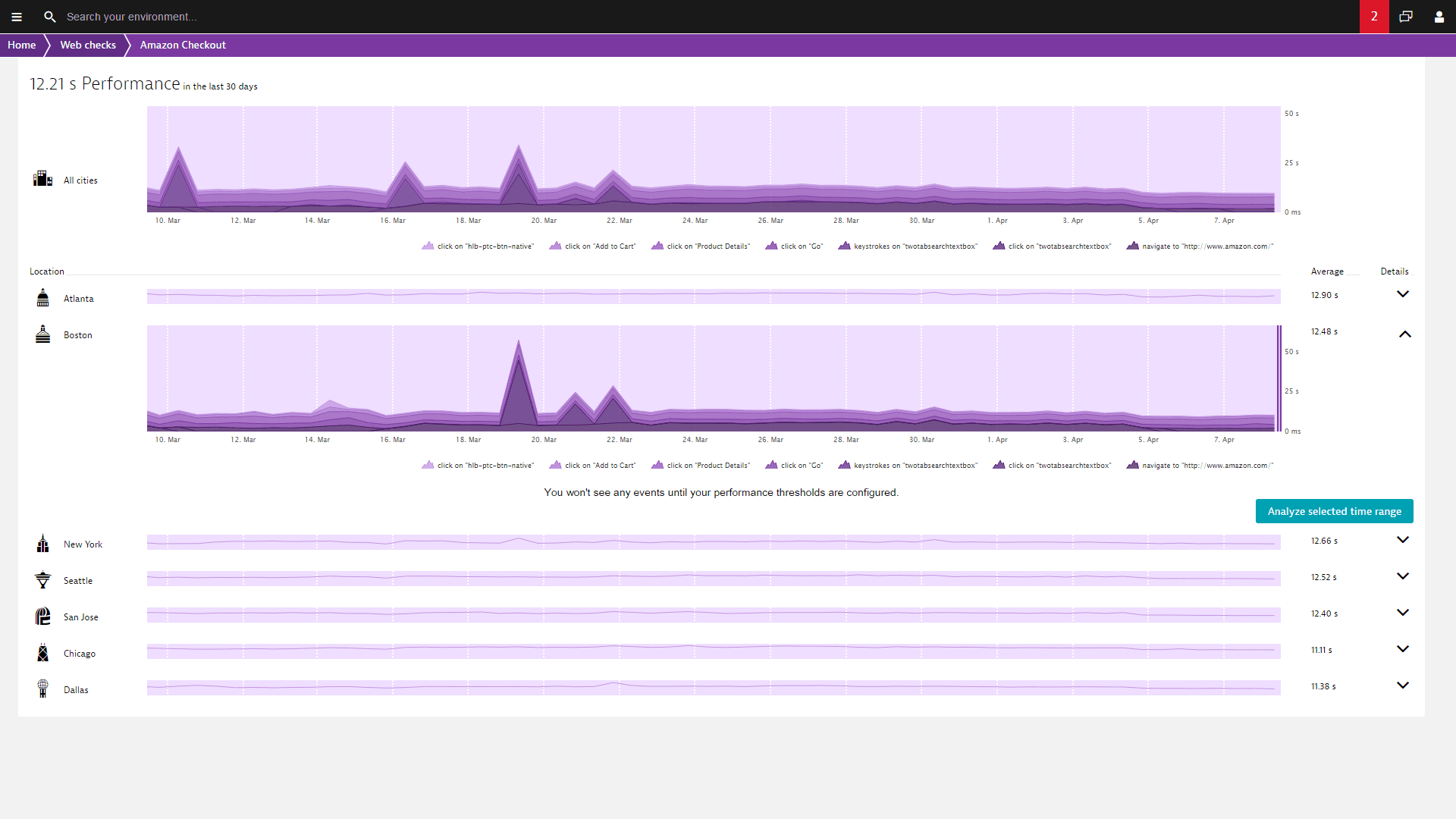
Task: Click the Boston city icon
Action: pos(43,334)
